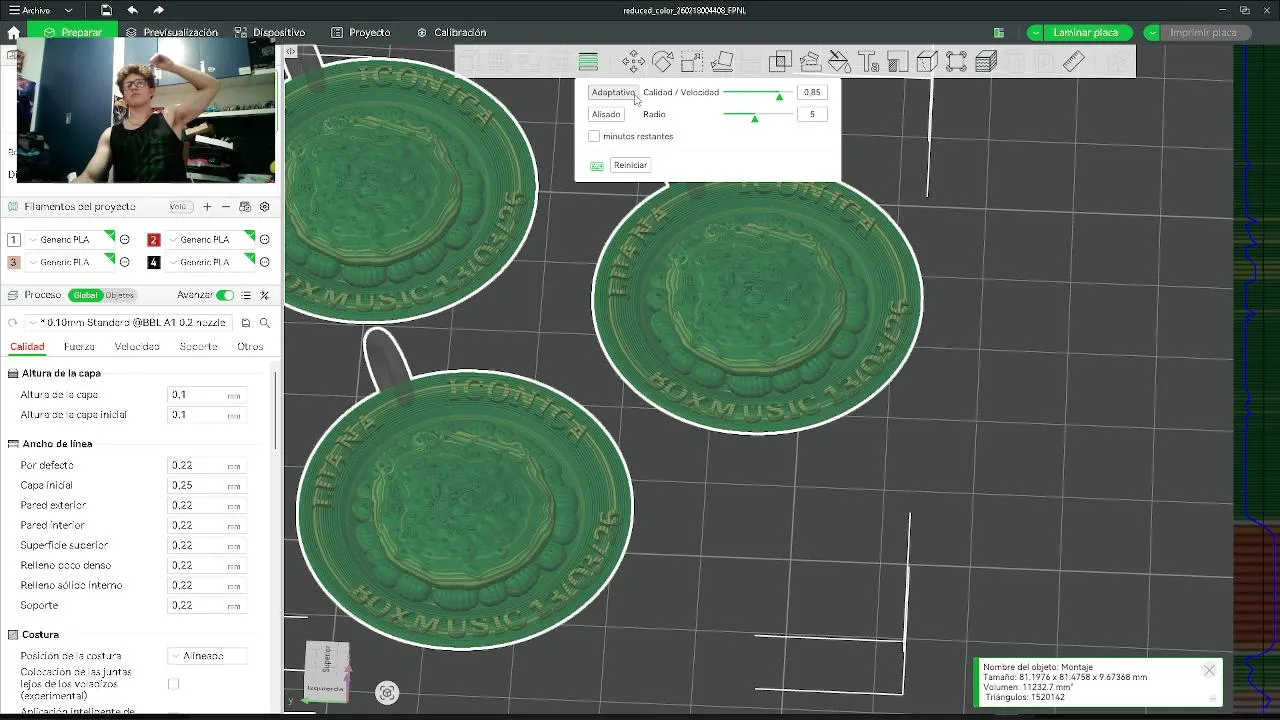The height and width of the screenshot is (720, 1280).
Task: Switch process scope to Objetos
Action: pyautogui.click(x=120, y=295)
